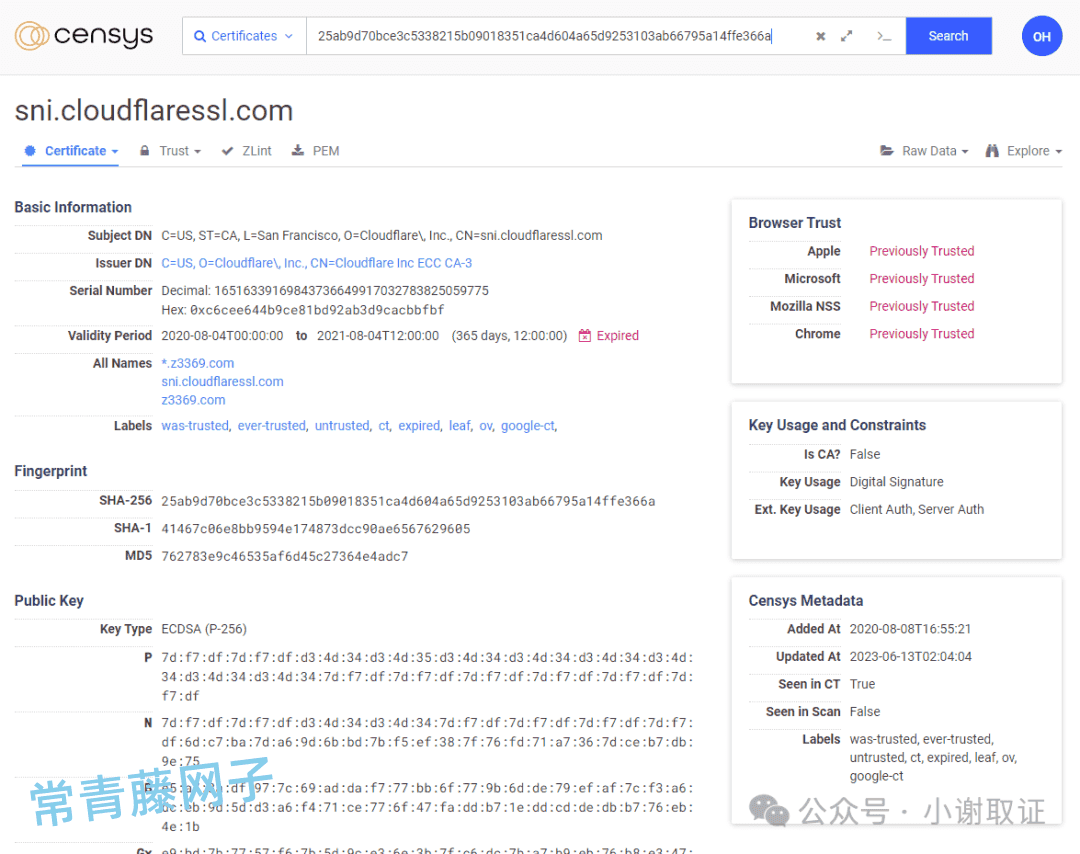
Task: Select the decimal serial number value
Action: click(351, 291)
